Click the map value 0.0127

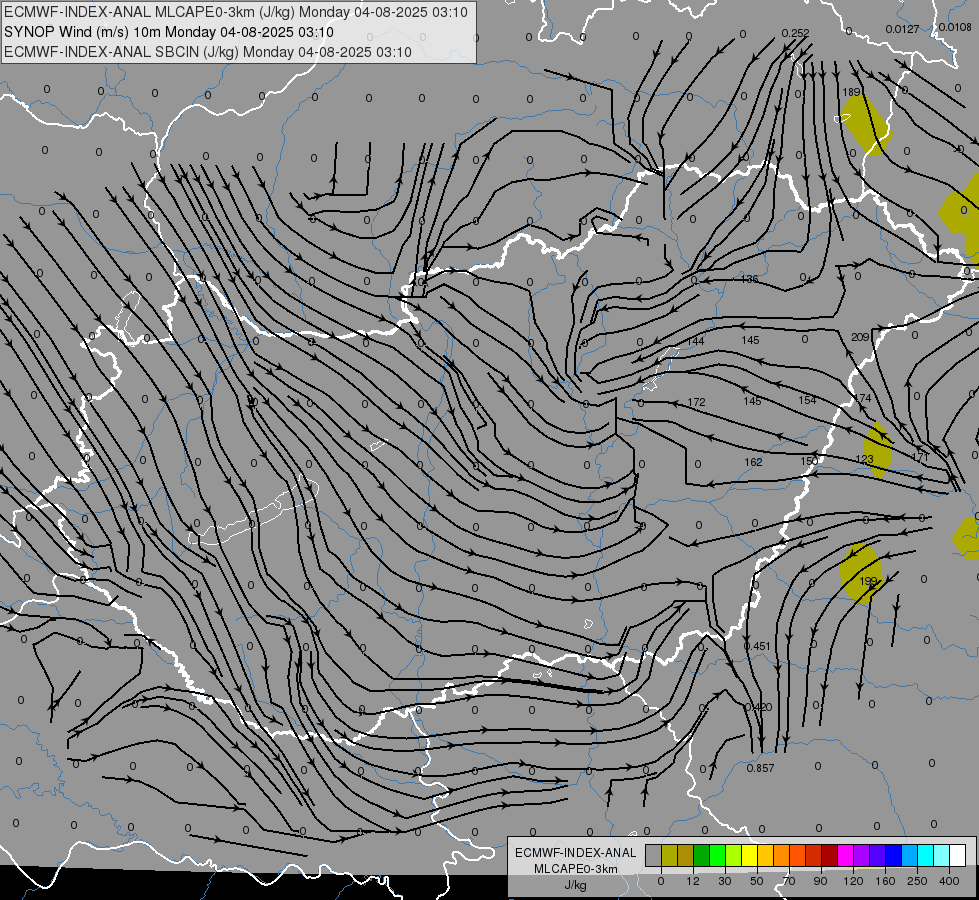[902, 29]
